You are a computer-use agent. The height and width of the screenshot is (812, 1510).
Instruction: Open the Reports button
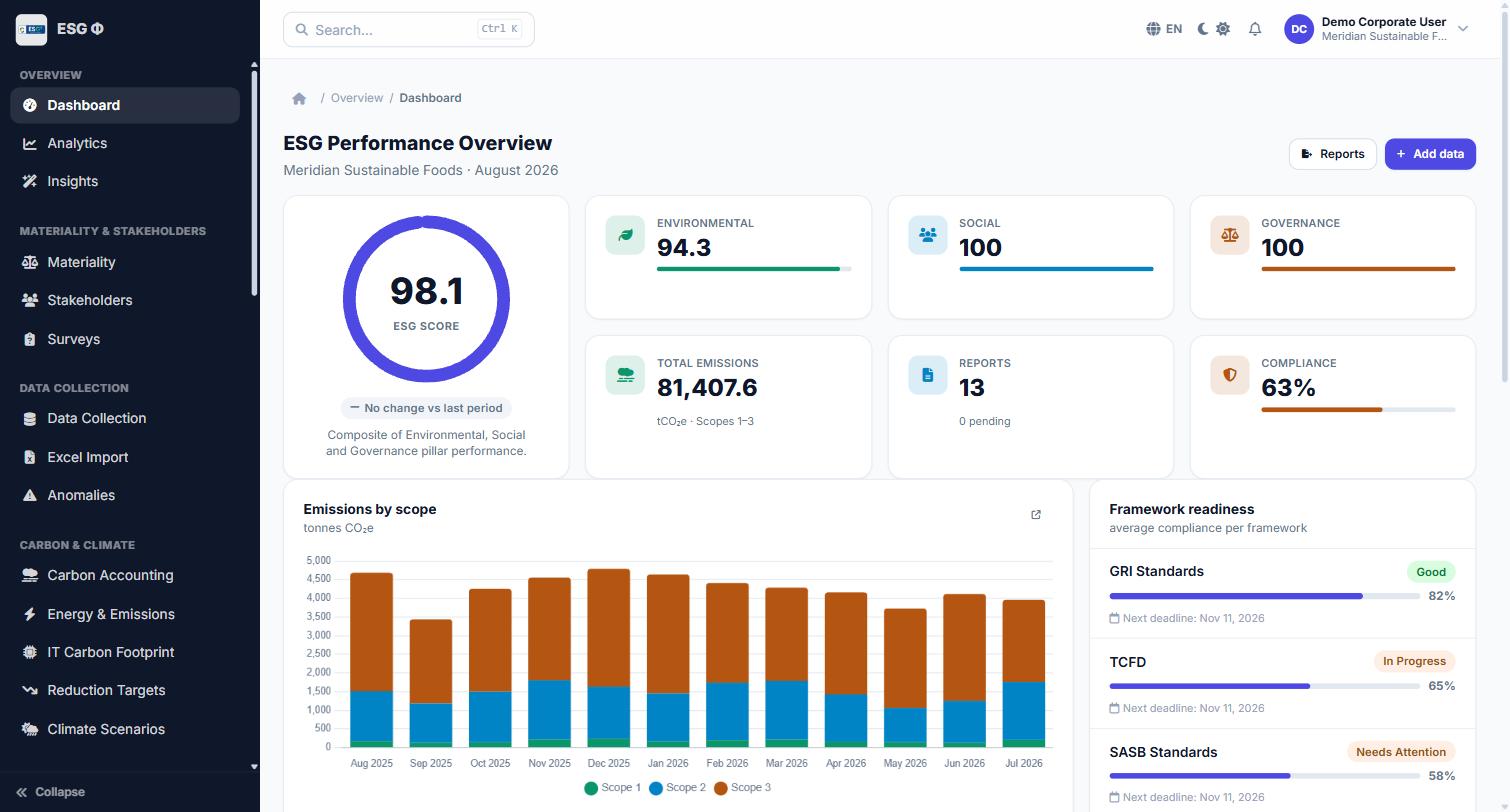1333,154
